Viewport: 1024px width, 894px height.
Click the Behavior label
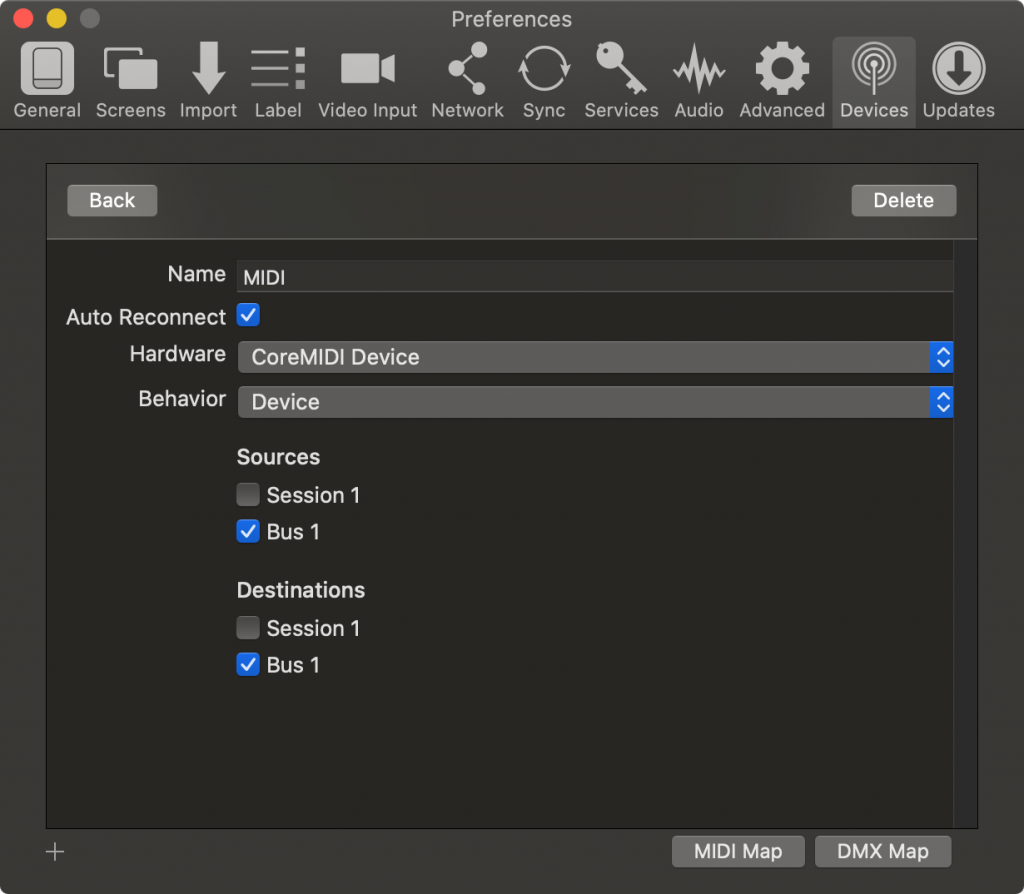click(182, 398)
